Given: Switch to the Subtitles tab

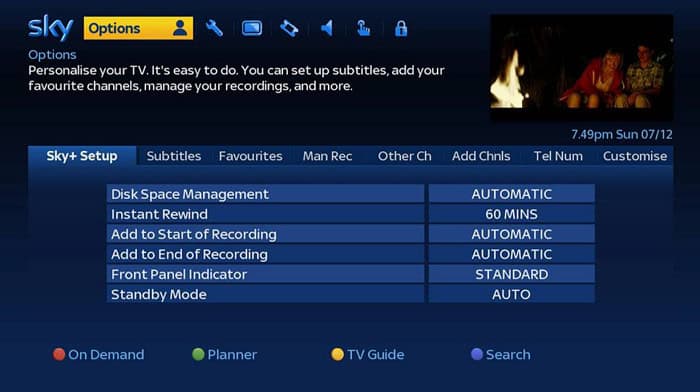Looking at the screenshot, I should [x=174, y=156].
